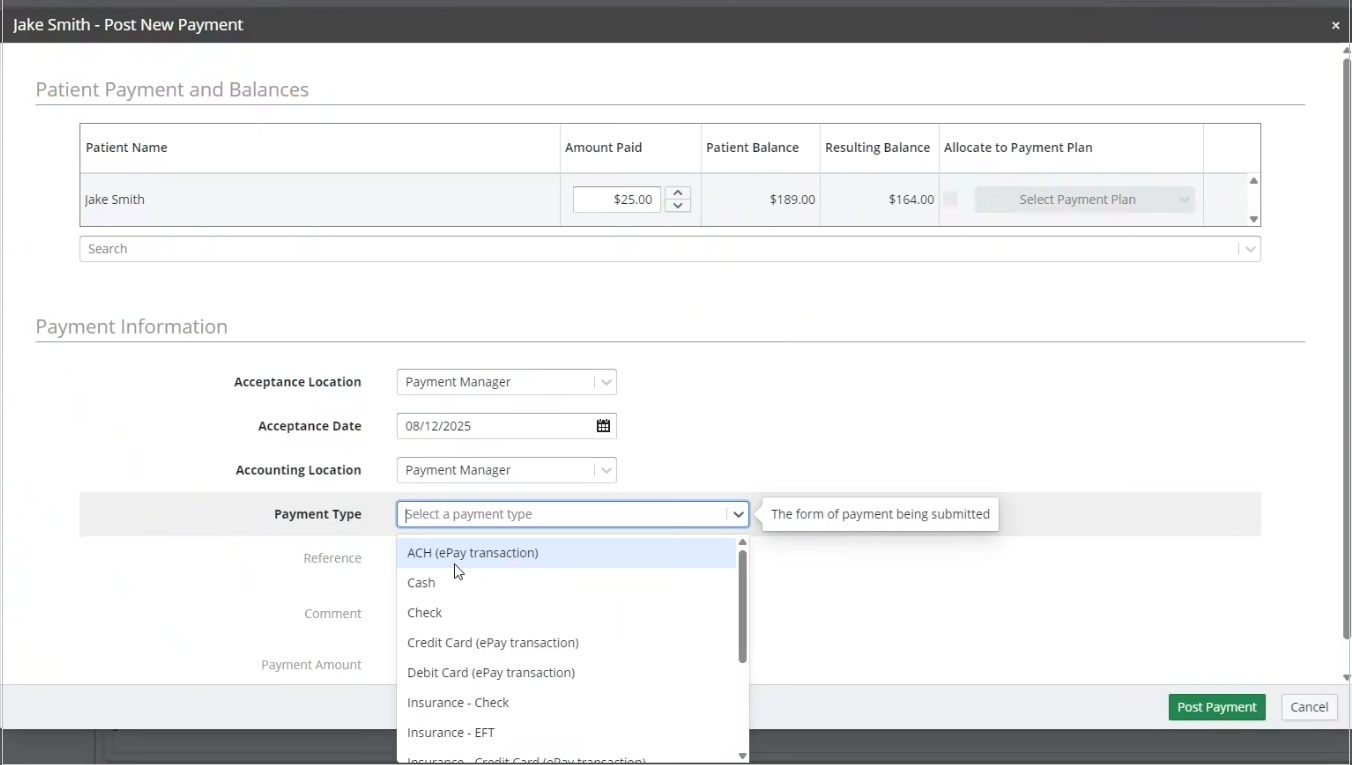Select Check payment type
This screenshot has height=765, width=1352.
pyautogui.click(x=424, y=613)
